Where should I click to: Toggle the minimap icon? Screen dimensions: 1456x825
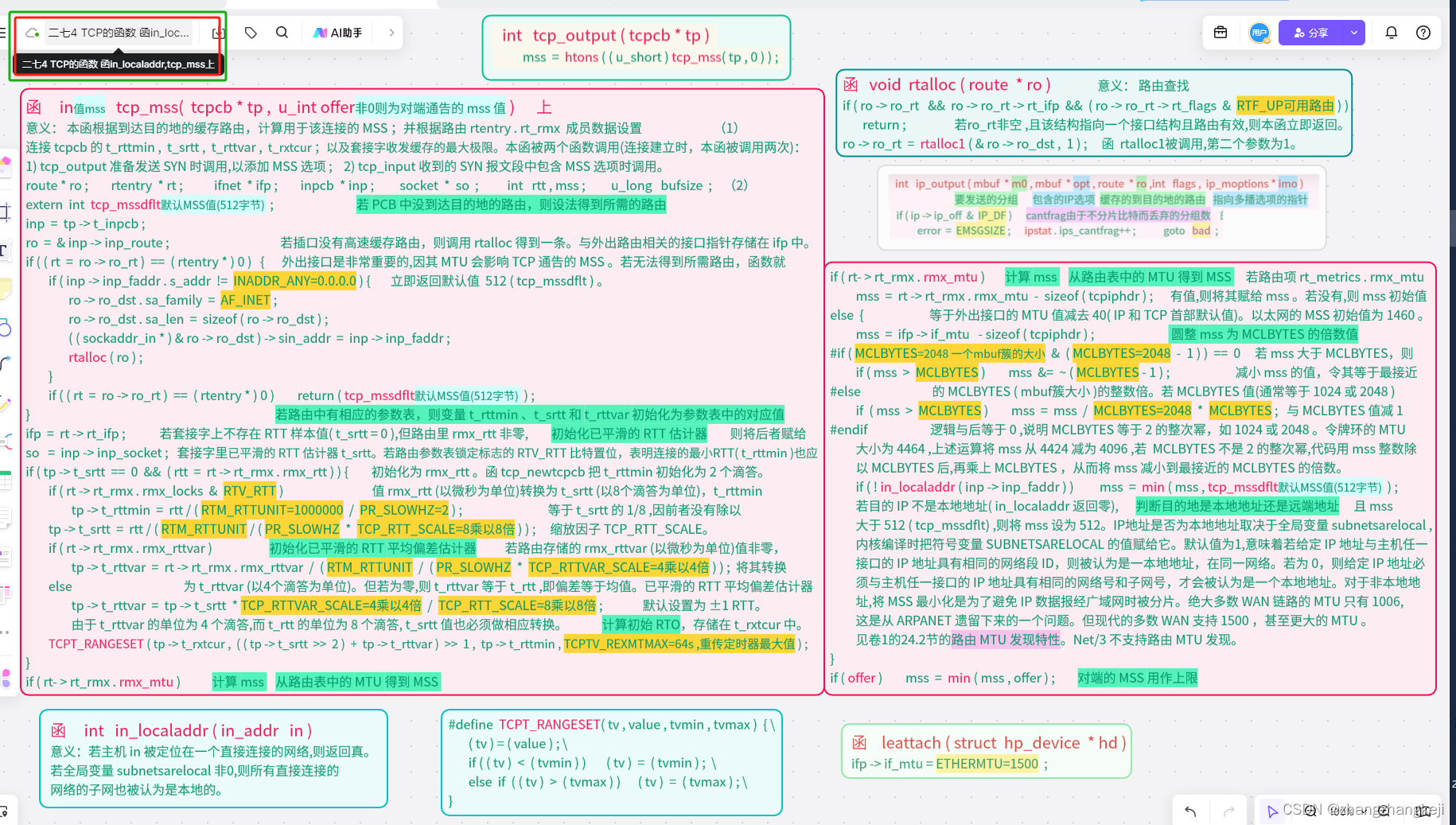click(x=1422, y=811)
